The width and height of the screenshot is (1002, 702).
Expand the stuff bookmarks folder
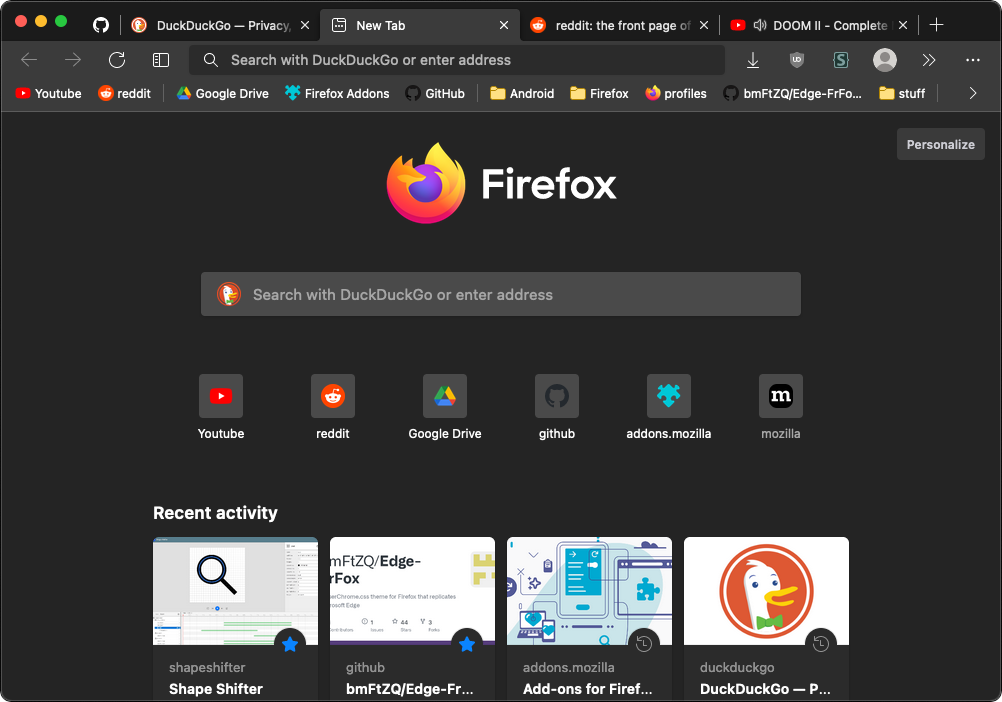coord(902,93)
